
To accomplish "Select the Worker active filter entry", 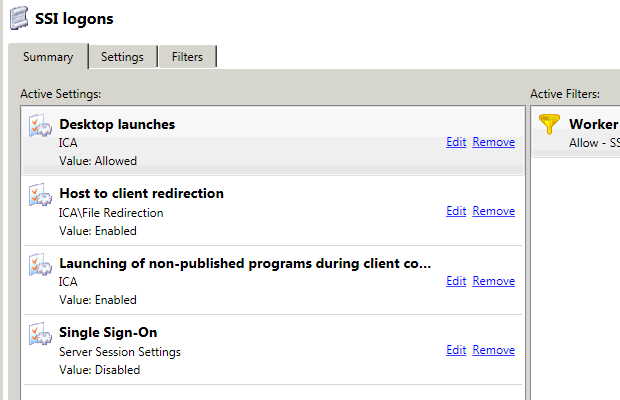I will pyautogui.click(x=593, y=125).
